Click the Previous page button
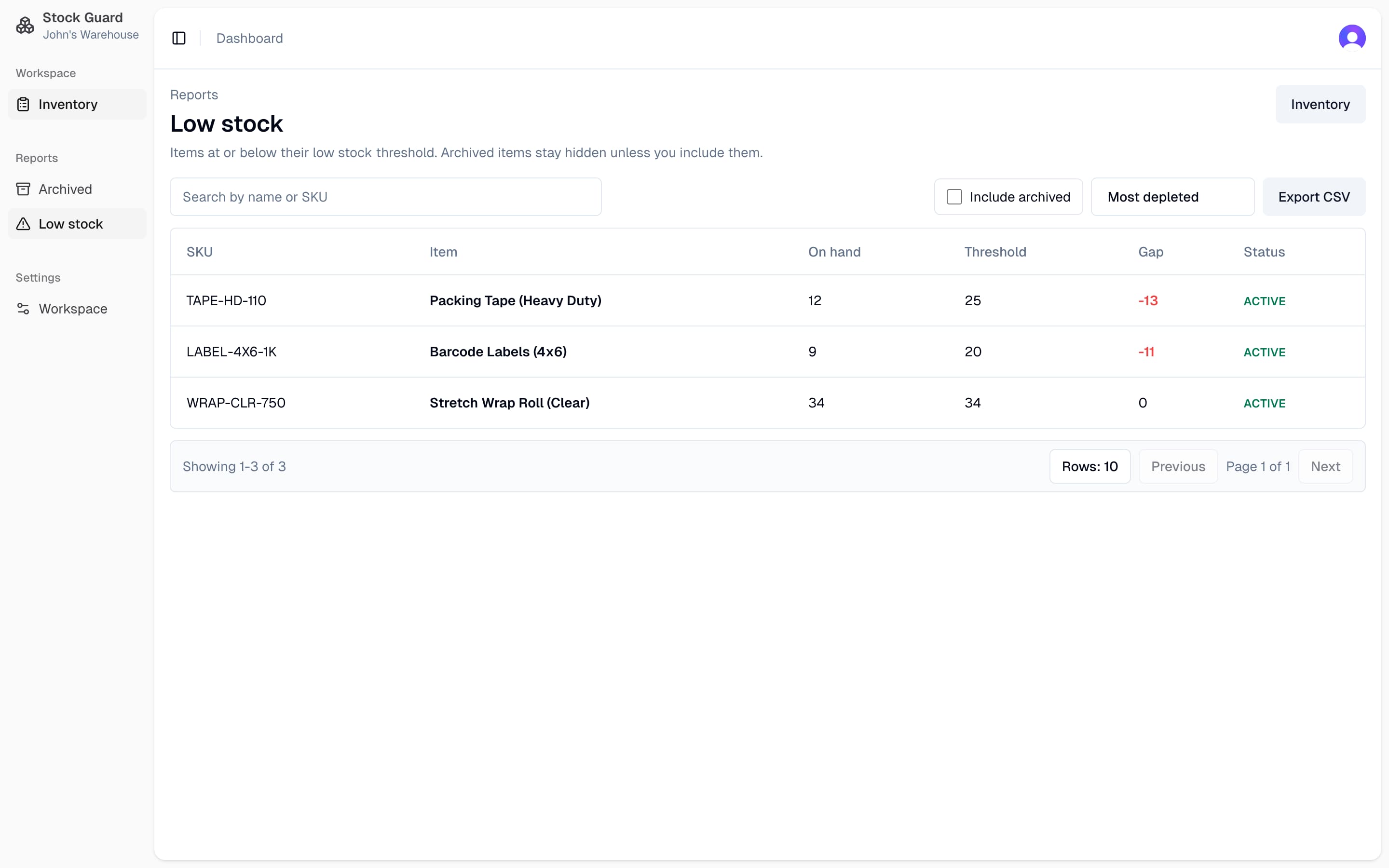 coord(1178,466)
